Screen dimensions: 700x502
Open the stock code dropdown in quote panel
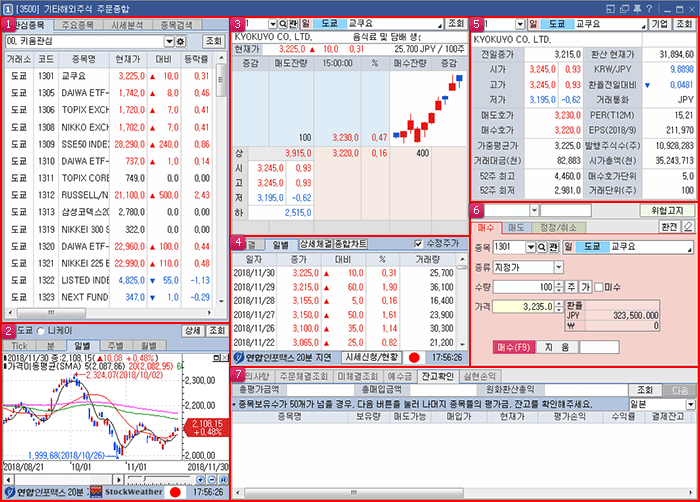pyautogui.click(x=272, y=24)
